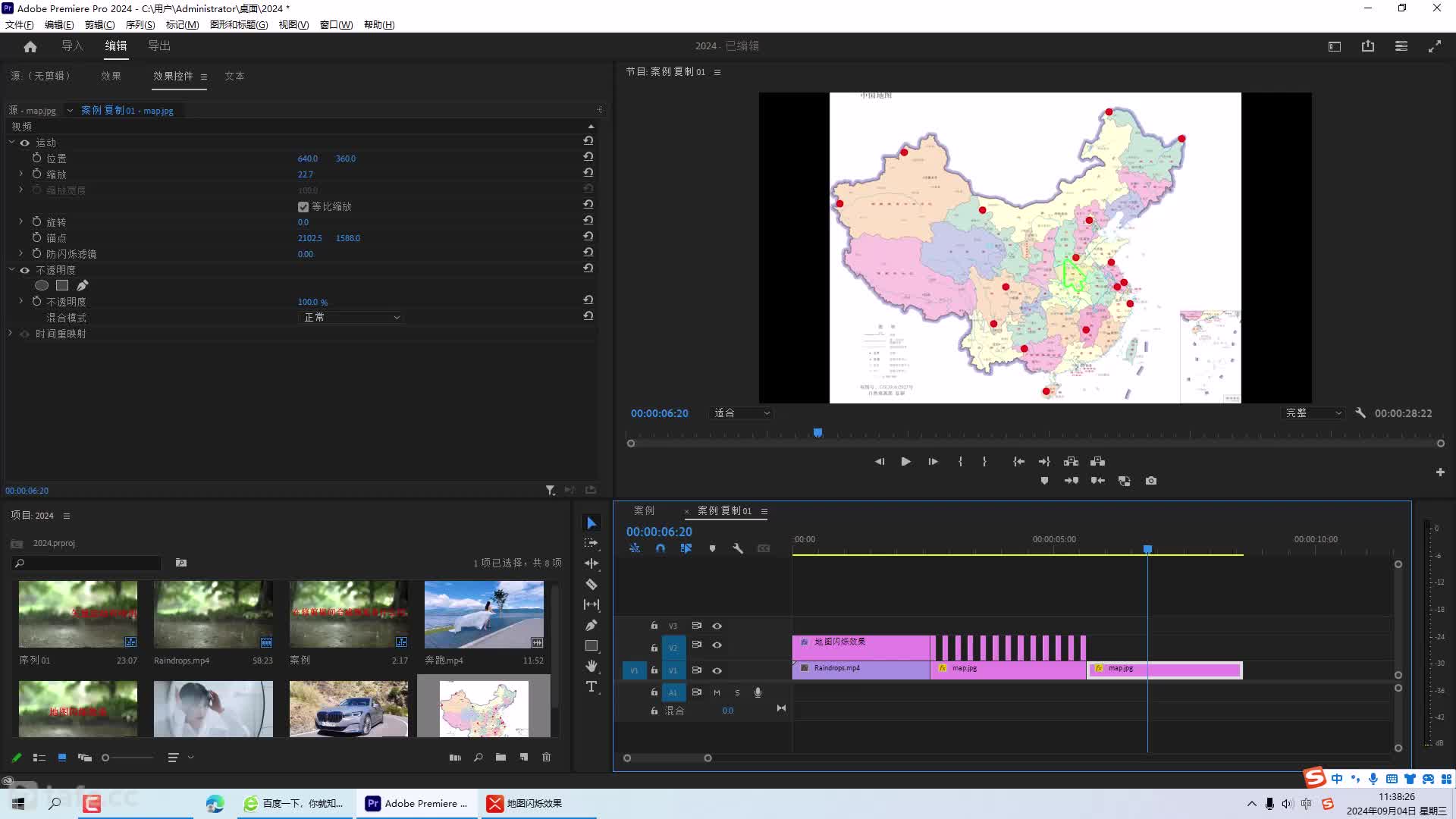Click the Home icon

point(30,46)
